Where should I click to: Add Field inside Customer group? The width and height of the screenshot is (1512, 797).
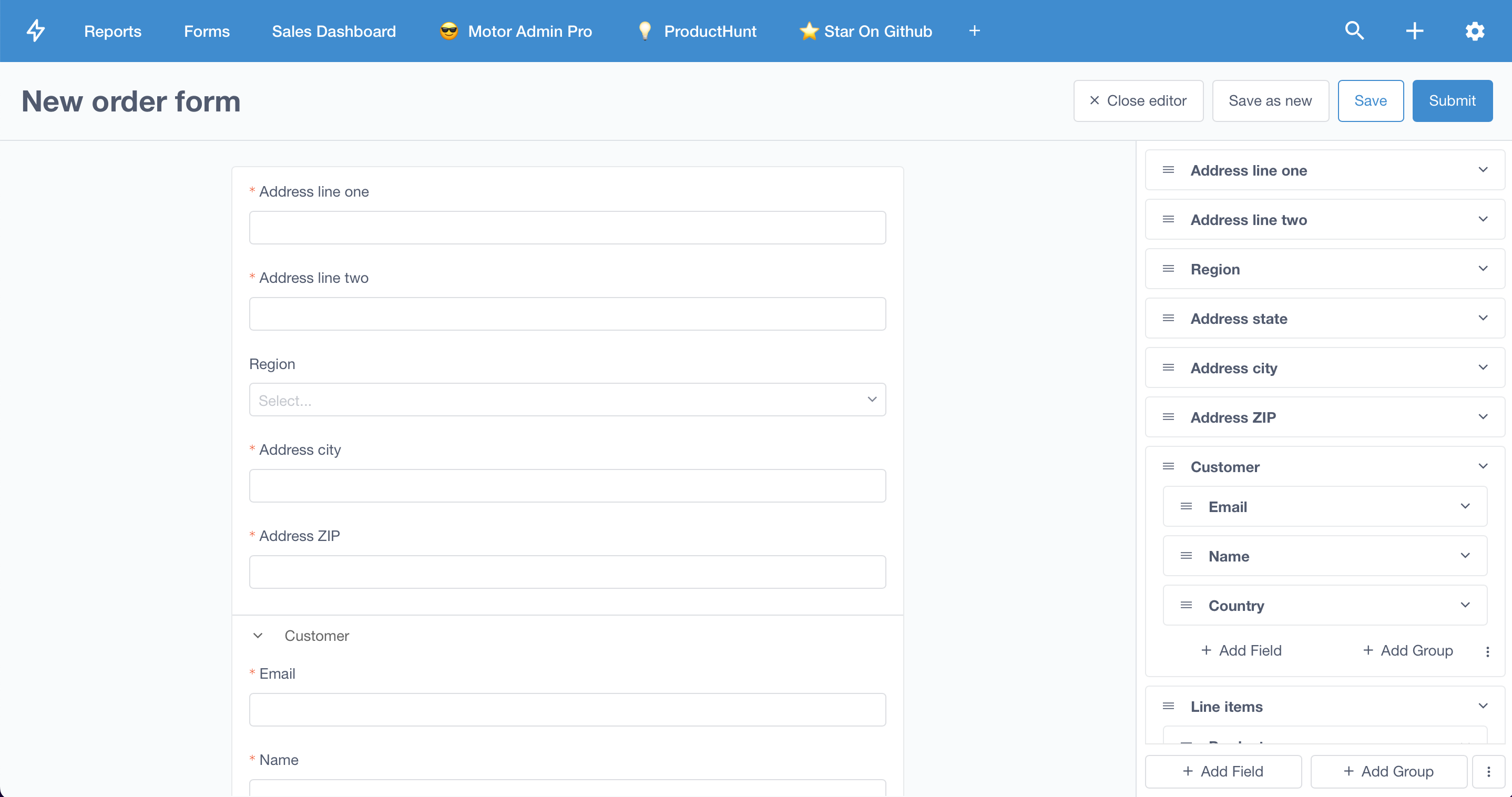coord(1241,651)
